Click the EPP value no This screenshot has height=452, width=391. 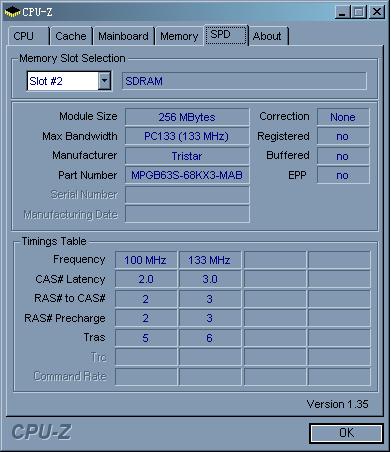[x=343, y=175]
